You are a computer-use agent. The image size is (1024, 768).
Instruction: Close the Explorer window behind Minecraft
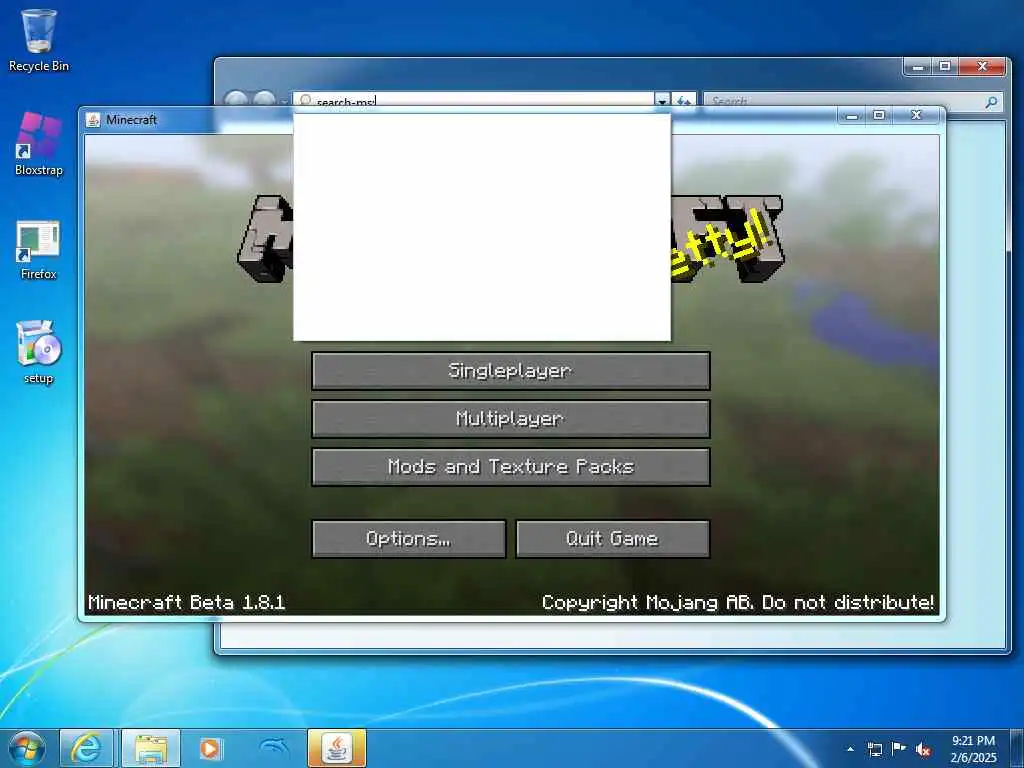pos(982,67)
